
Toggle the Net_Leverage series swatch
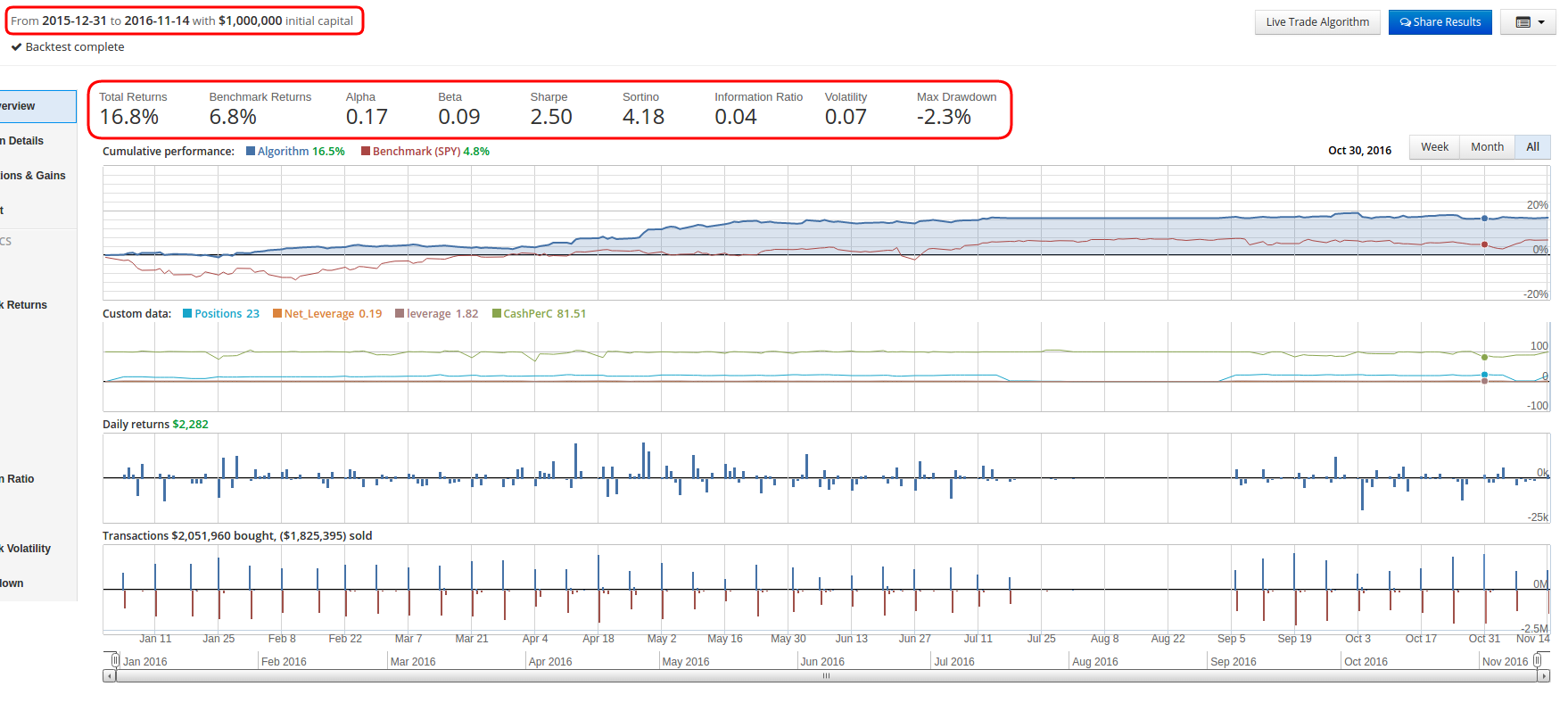(277, 314)
